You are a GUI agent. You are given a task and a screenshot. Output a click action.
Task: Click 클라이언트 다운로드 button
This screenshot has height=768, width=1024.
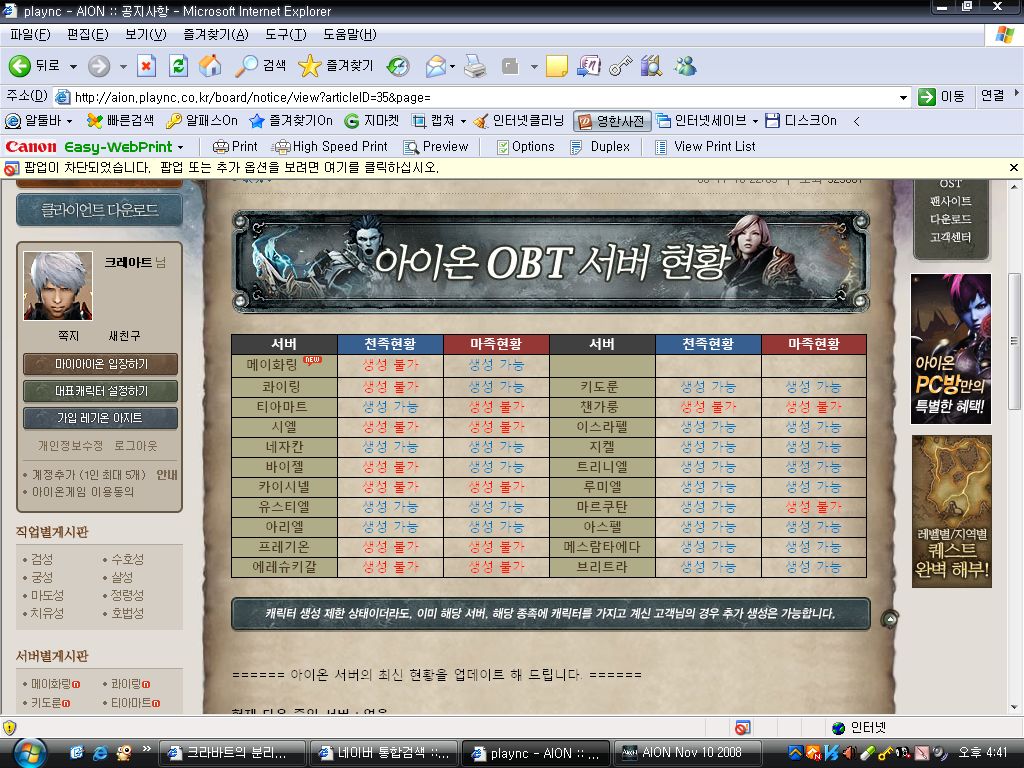99,210
